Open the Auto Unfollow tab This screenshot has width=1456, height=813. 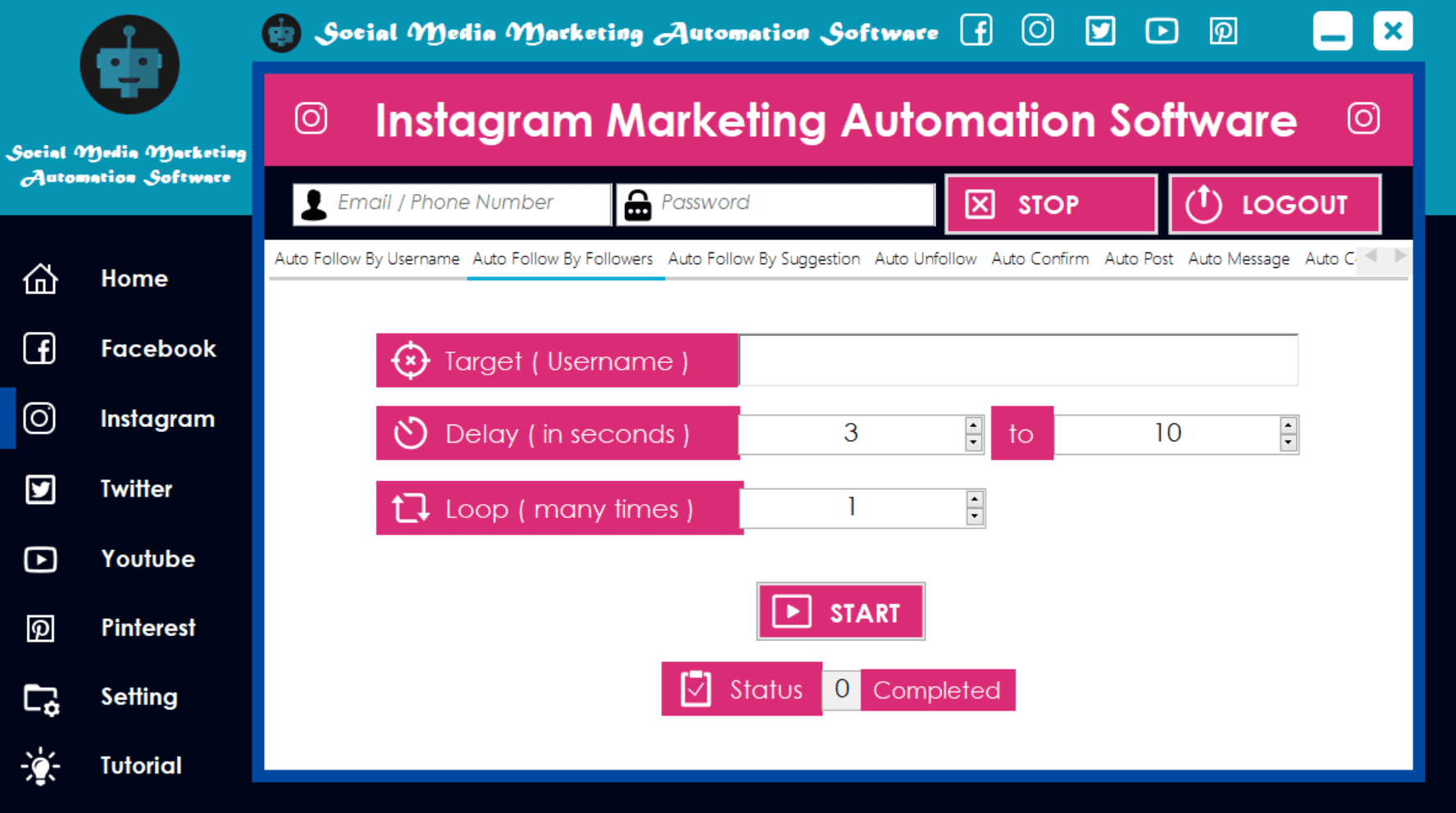(x=926, y=259)
